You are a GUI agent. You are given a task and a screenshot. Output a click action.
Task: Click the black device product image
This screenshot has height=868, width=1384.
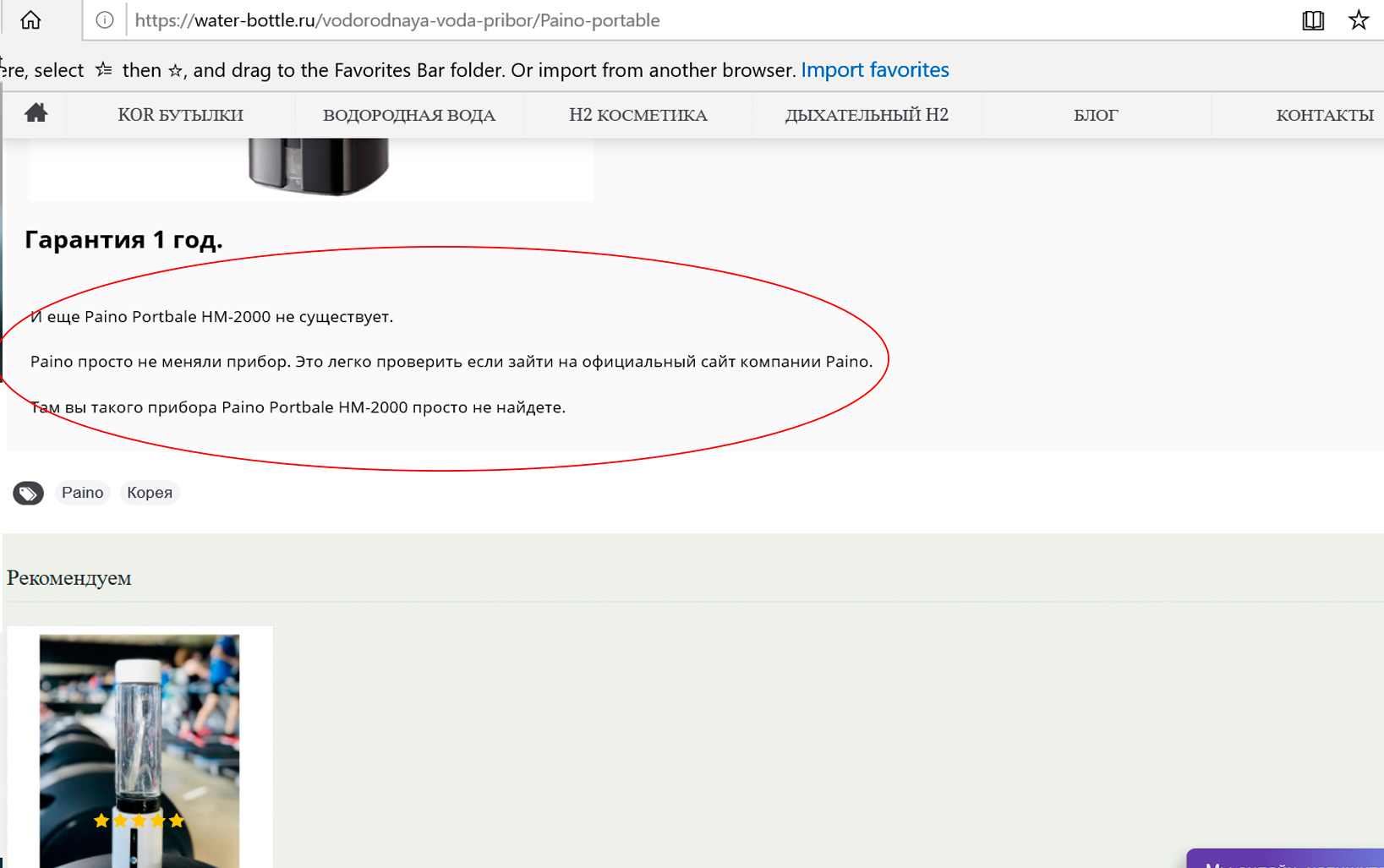(x=318, y=167)
